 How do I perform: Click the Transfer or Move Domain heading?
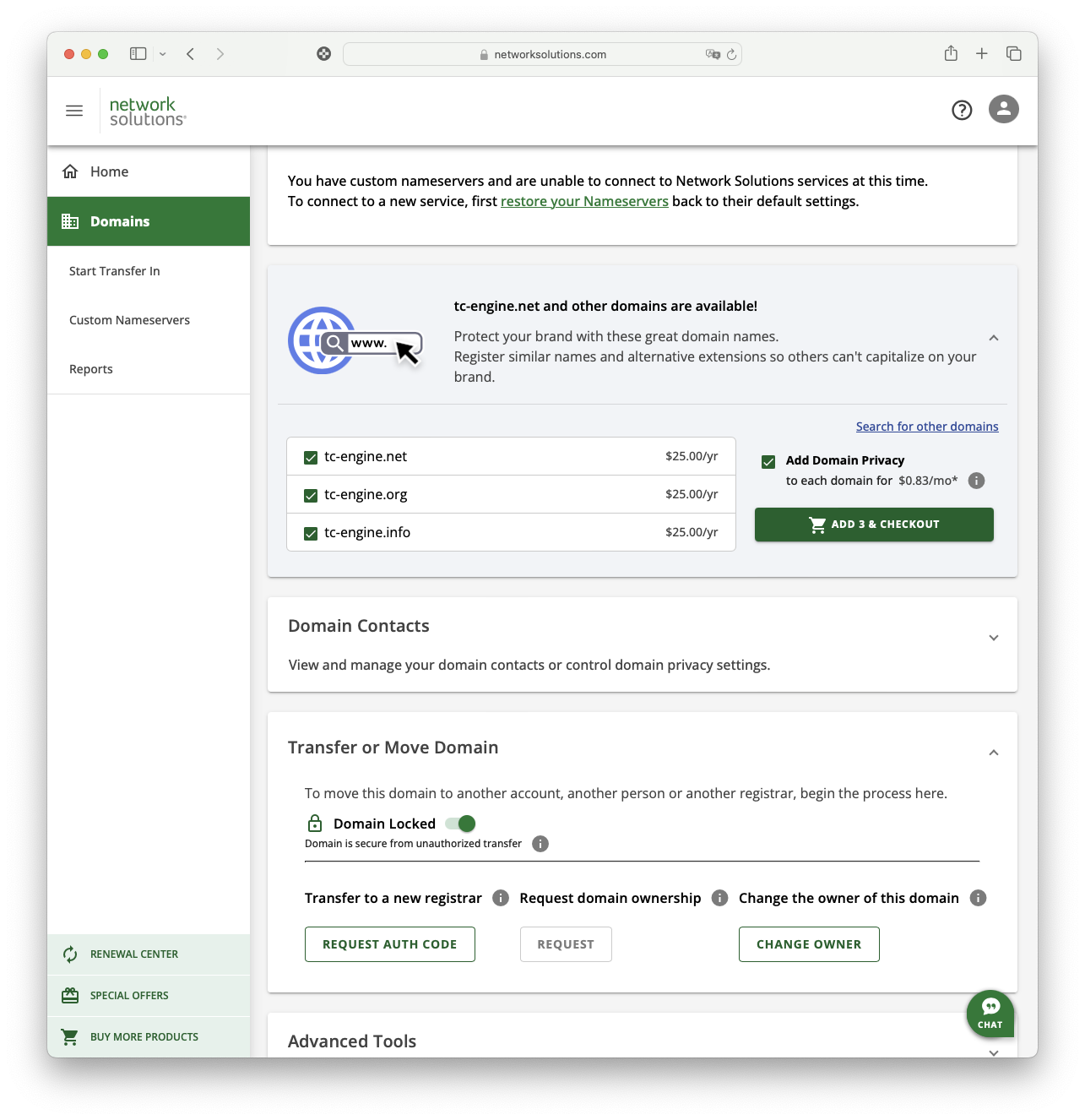393,748
